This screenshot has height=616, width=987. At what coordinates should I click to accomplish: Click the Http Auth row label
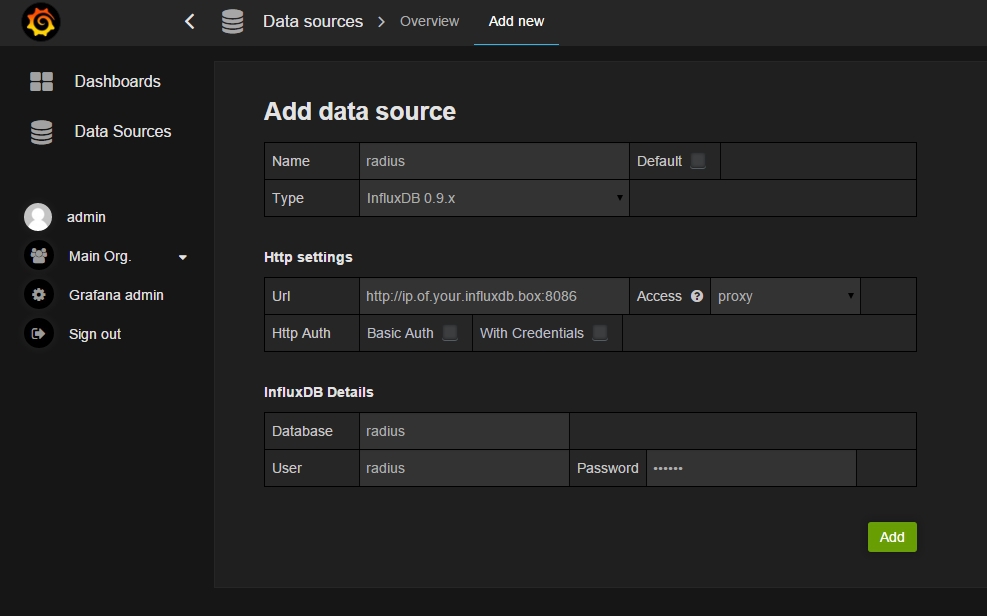(301, 333)
